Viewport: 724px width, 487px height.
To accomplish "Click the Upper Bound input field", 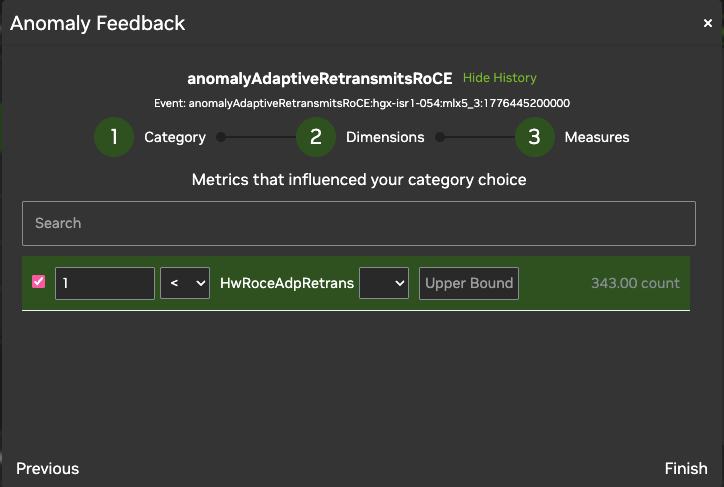I will pyautogui.click(x=469, y=283).
